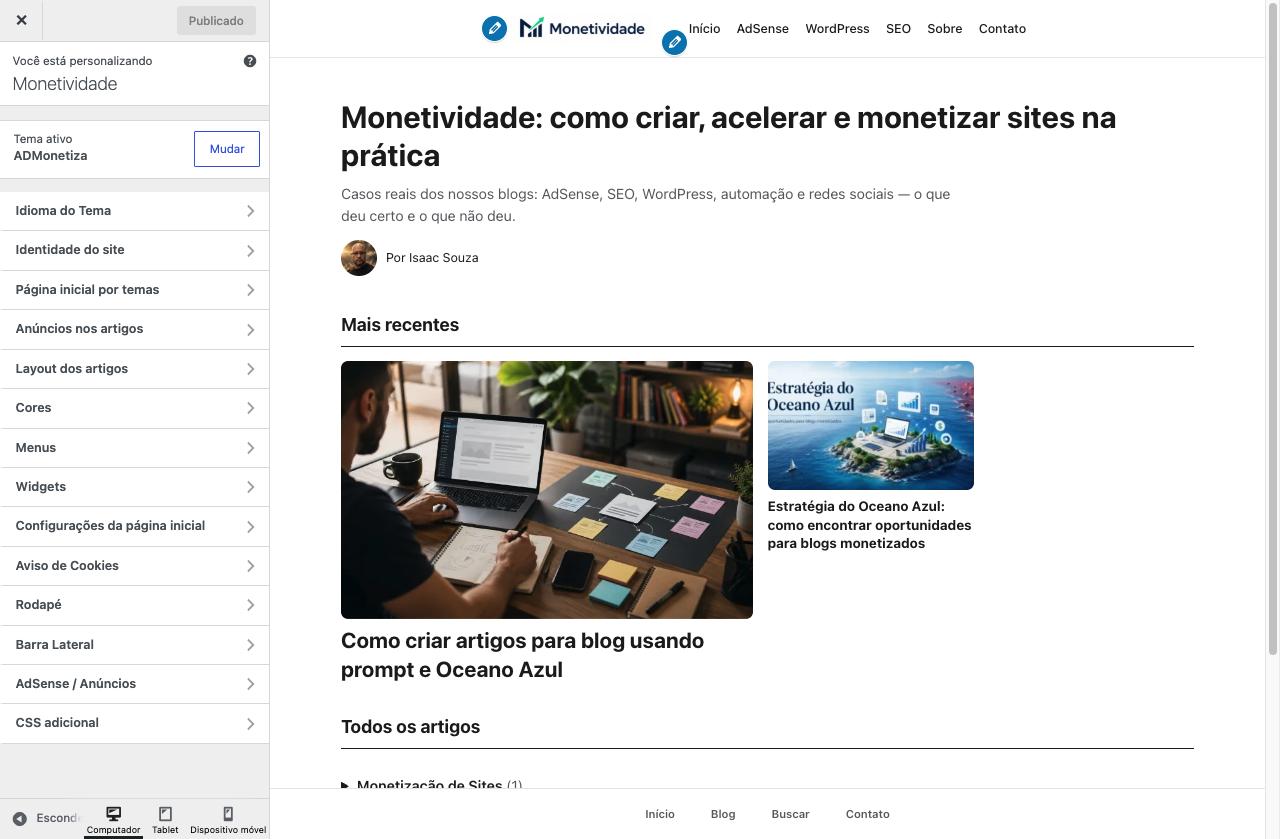1280x839 pixels.
Task: Click the Blog link in the footer
Action: tap(723, 814)
